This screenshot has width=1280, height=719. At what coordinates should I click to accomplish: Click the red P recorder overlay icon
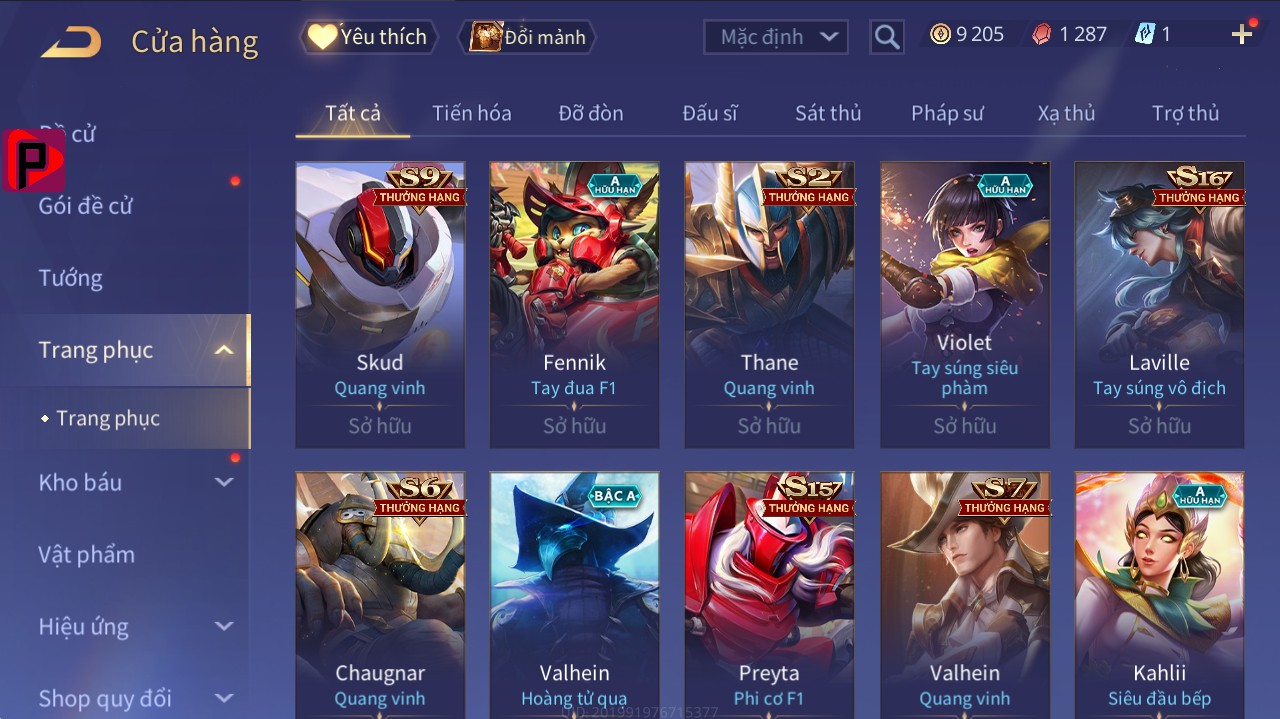[x=34, y=160]
